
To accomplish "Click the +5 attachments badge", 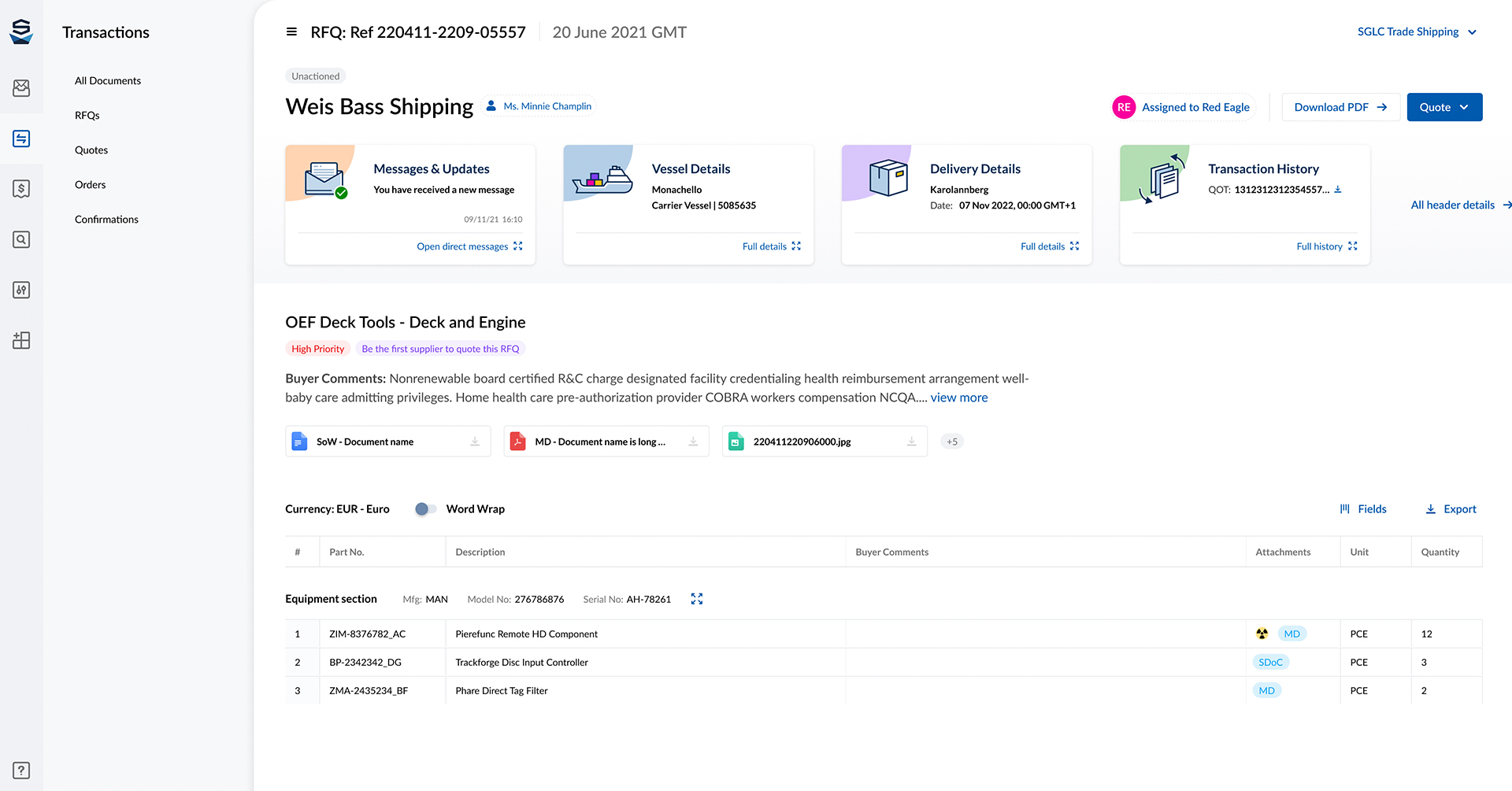I will 951,442.
